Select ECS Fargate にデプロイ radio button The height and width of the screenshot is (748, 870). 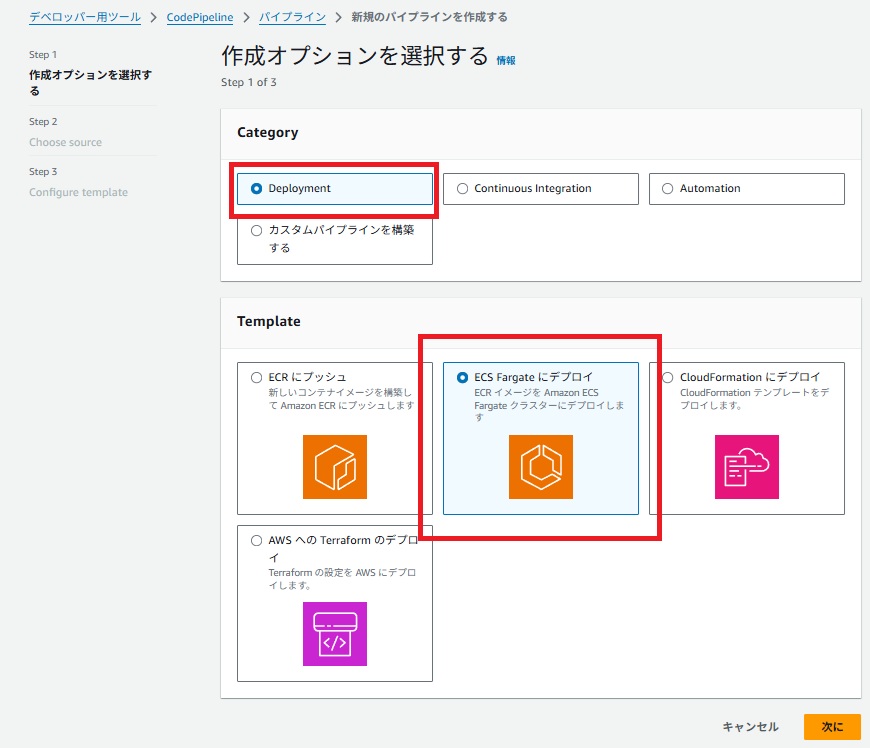tap(462, 377)
